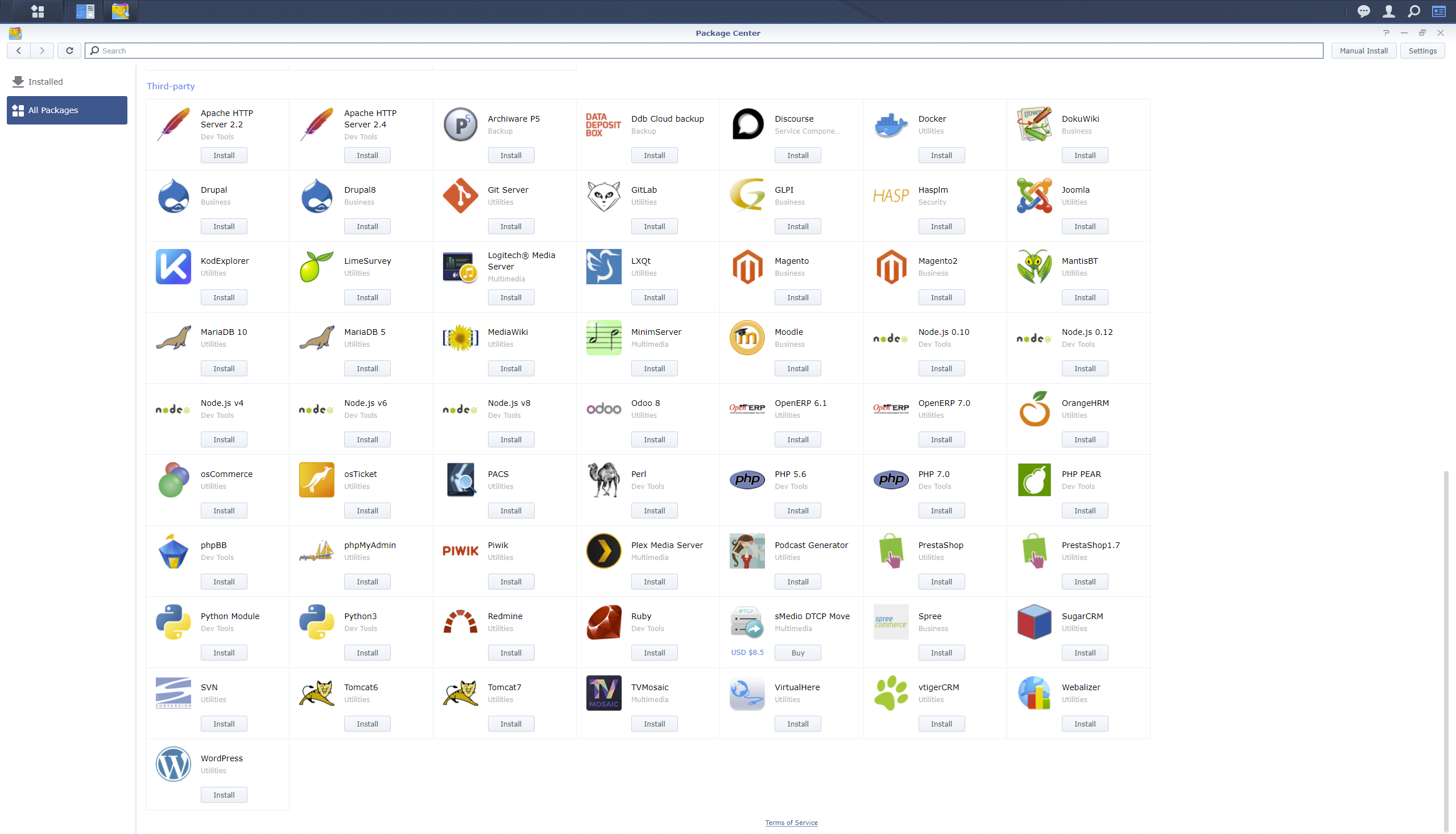The height and width of the screenshot is (834, 1456).
Task: Click the Piwik logo icon
Action: click(460, 550)
